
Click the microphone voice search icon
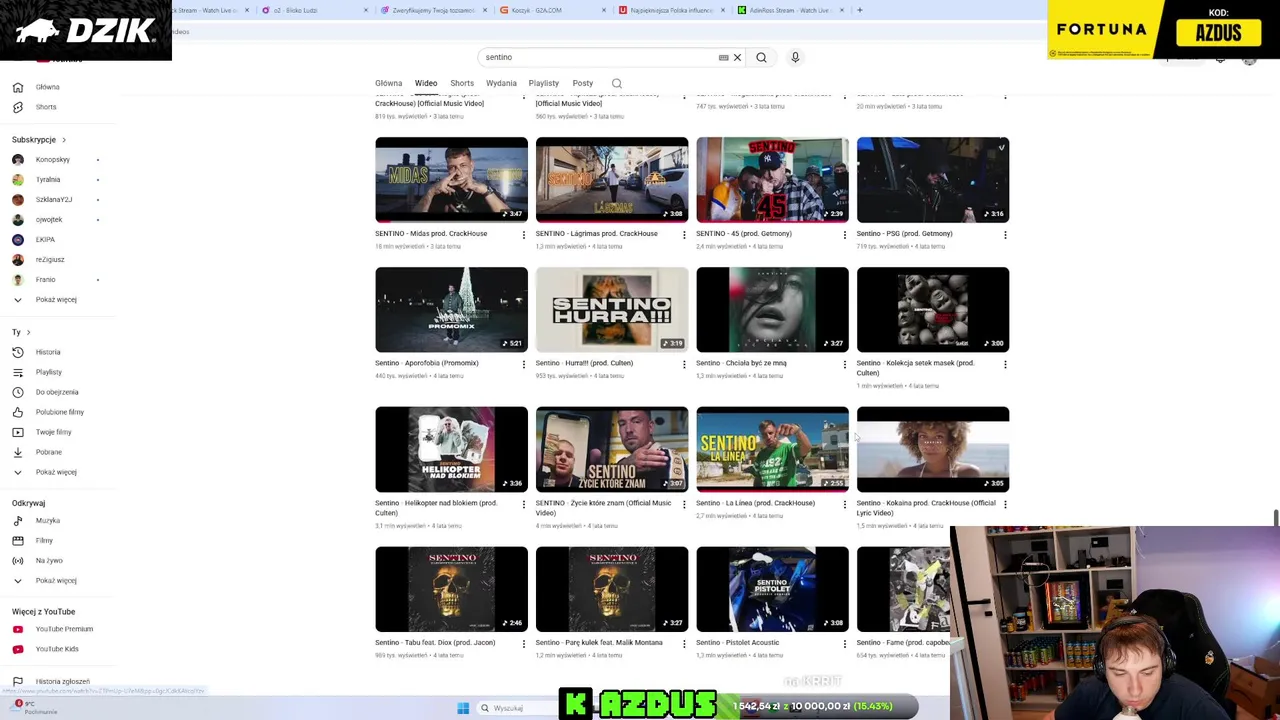tap(795, 57)
